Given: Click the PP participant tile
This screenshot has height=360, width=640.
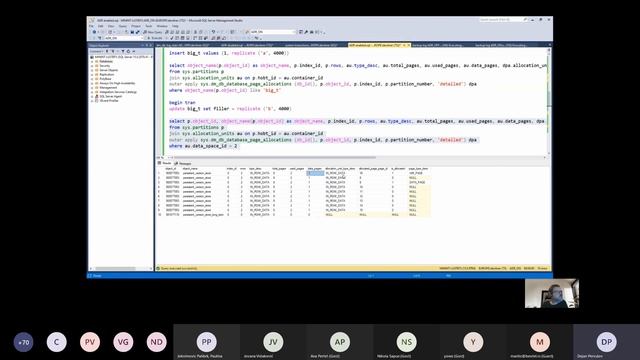Looking at the screenshot, I should 207,342.
